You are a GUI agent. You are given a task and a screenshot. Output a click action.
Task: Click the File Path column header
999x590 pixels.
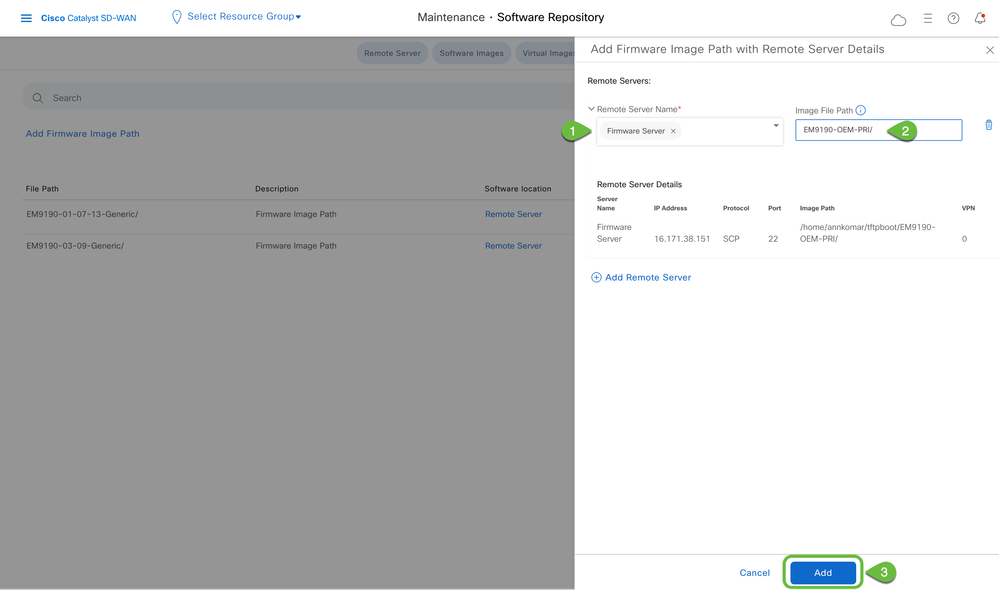pos(42,189)
